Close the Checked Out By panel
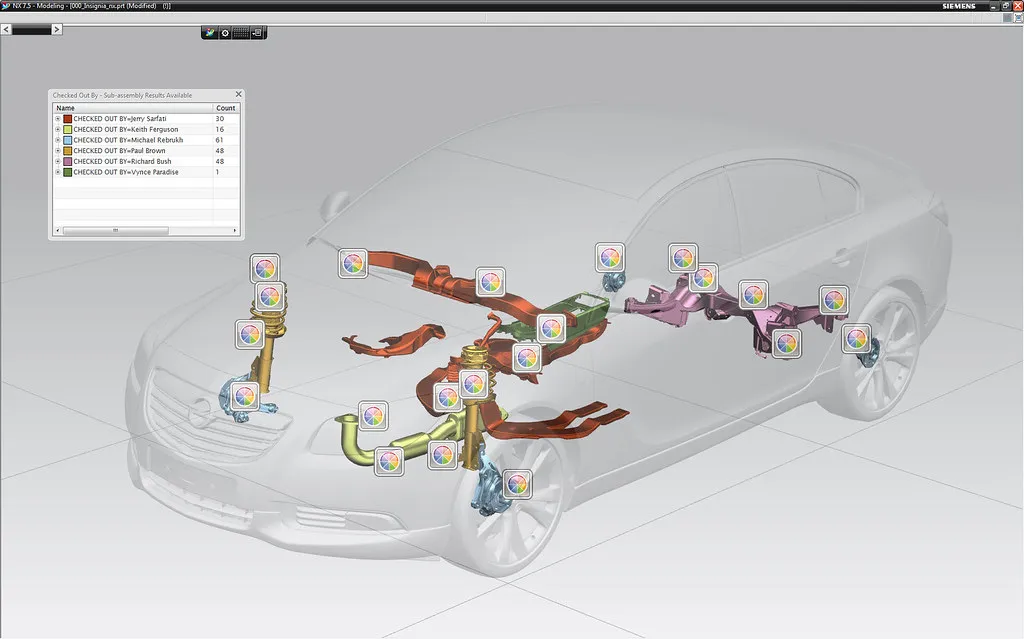The height and width of the screenshot is (639, 1024). [x=238, y=94]
